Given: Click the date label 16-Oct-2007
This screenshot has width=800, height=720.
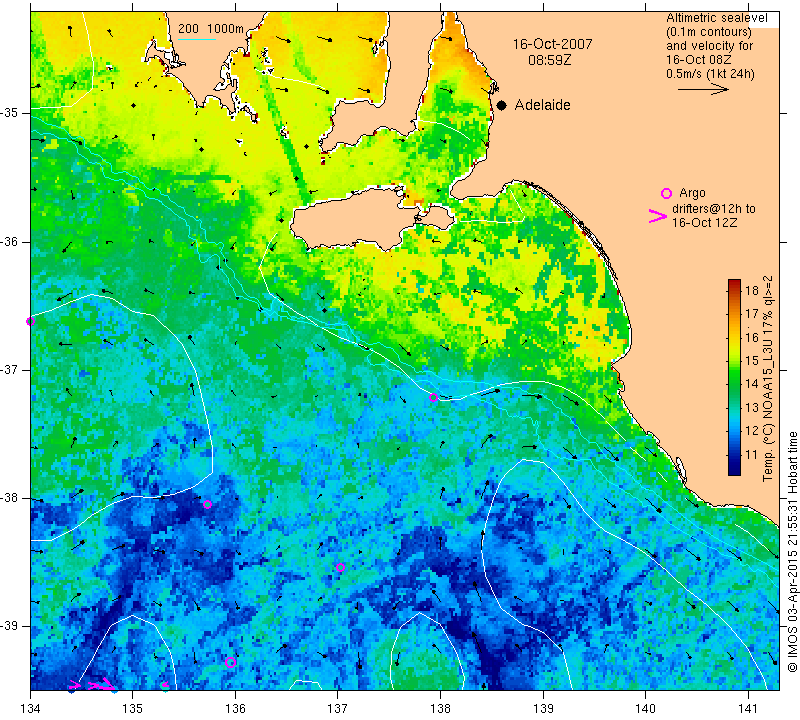Looking at the screenshot, I should (x=553, y=44).
